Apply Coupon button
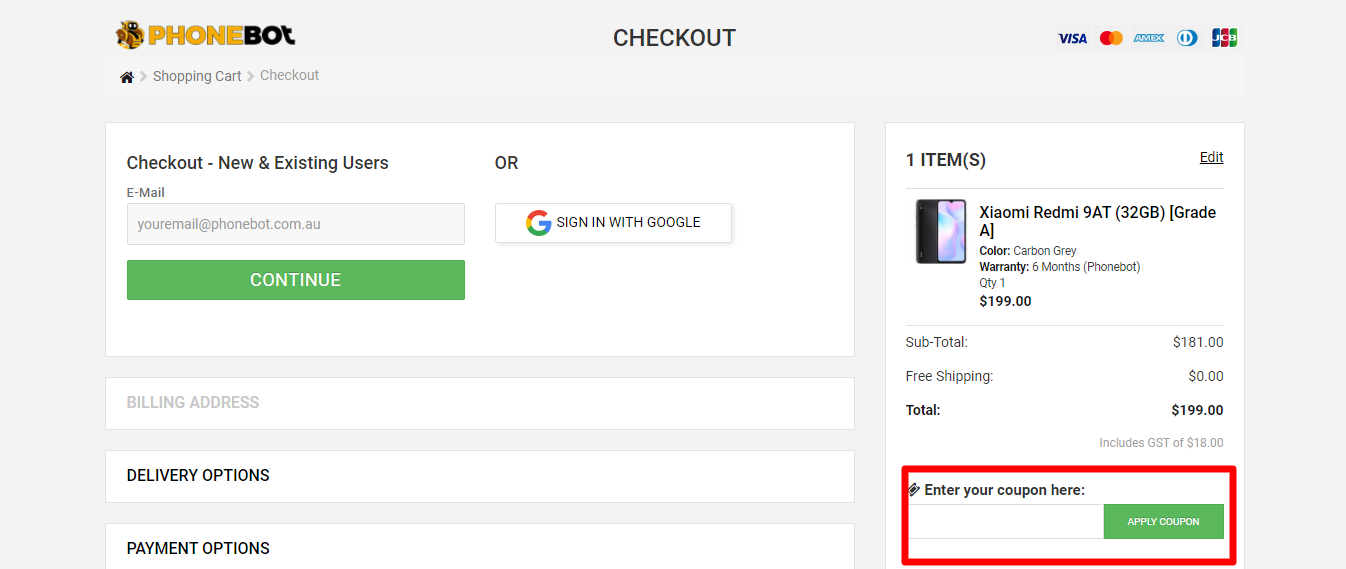 click(1164, 521)
